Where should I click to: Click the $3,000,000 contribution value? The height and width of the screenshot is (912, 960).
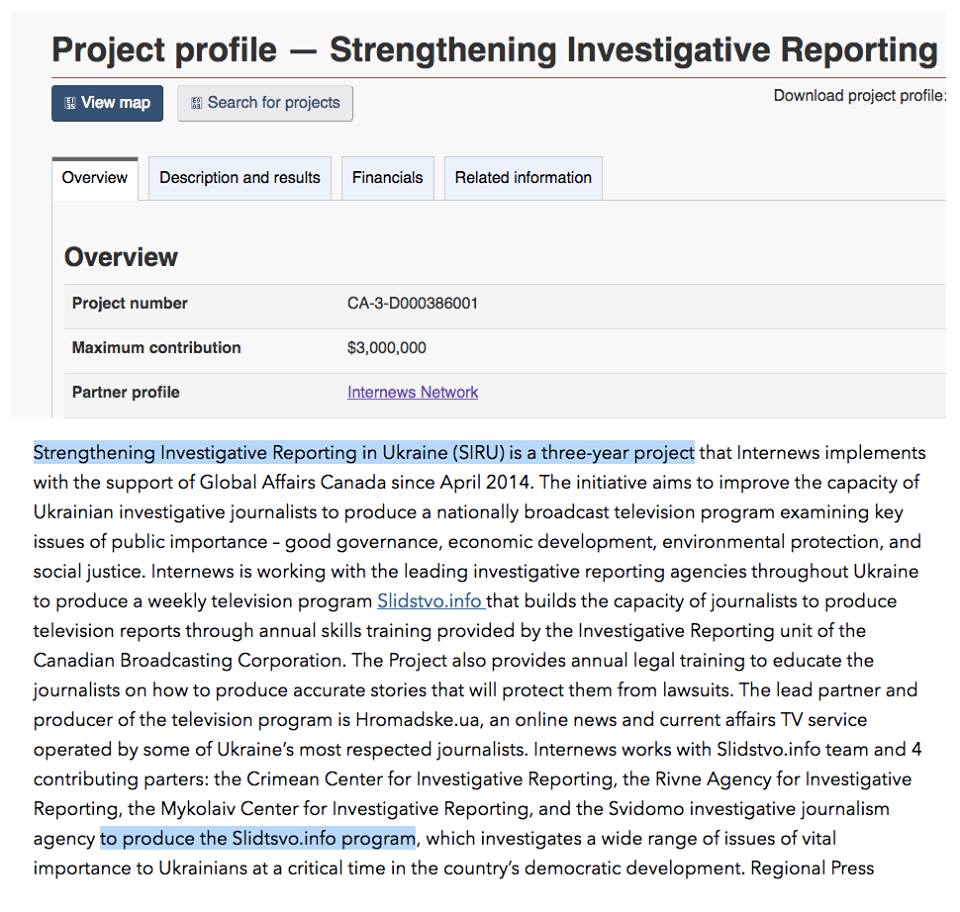pyautogui.click(x=386, y=348)
